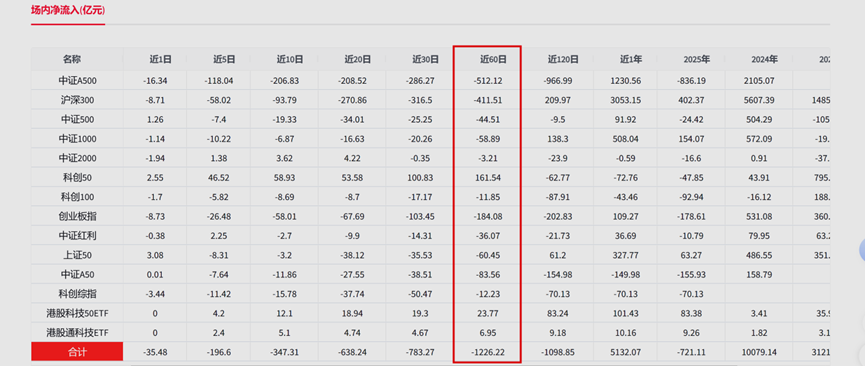Click 沪深300 近60日 value -411.51
The image size is (865, 366).
[x=488, y=100]
